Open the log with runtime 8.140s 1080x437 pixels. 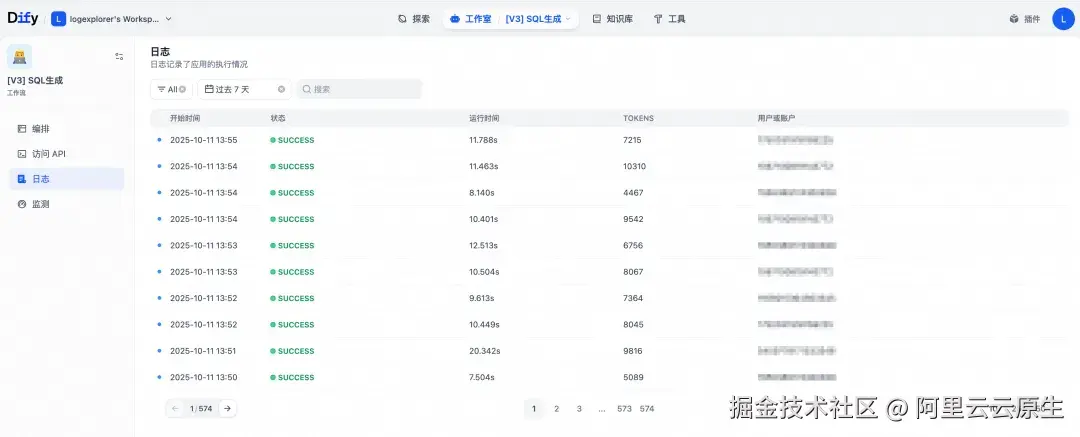tap(610, 193)
